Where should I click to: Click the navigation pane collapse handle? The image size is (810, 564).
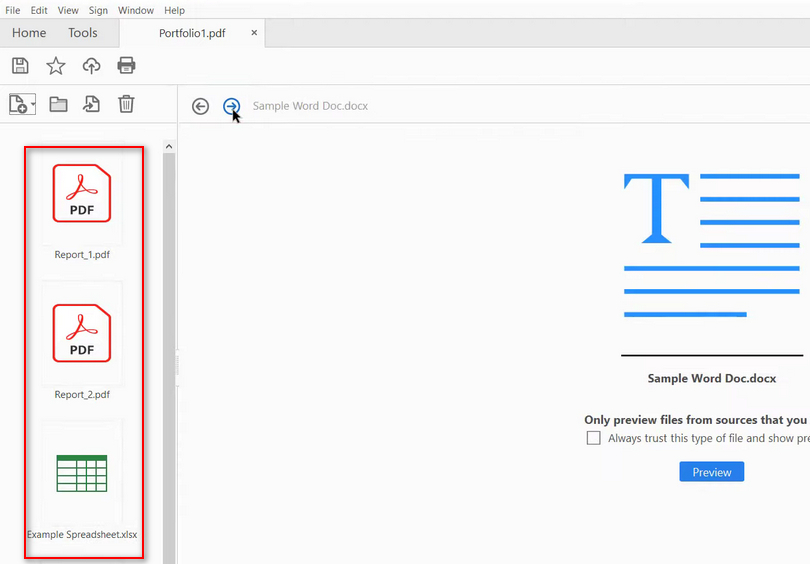coord(177,368)
